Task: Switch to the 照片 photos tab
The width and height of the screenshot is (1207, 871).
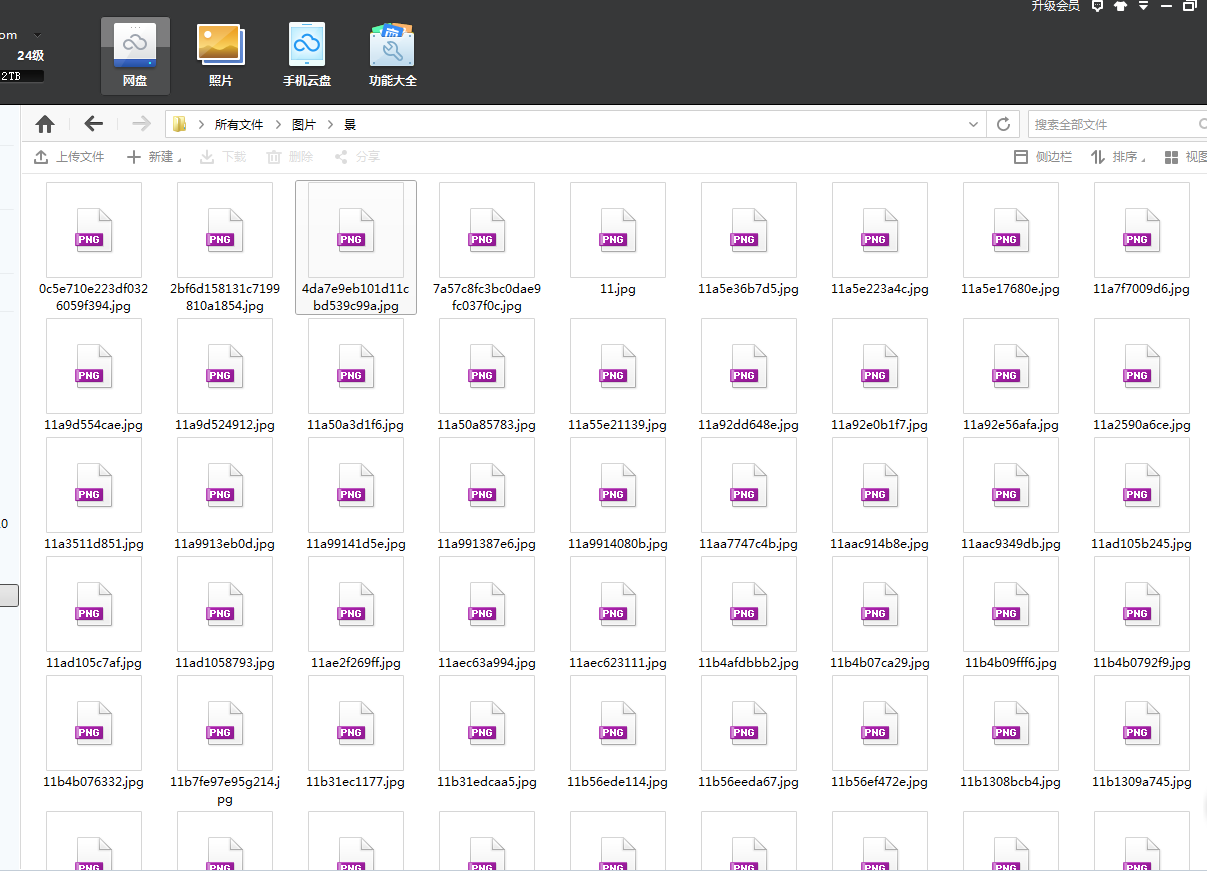Action: tap(221, 56)
